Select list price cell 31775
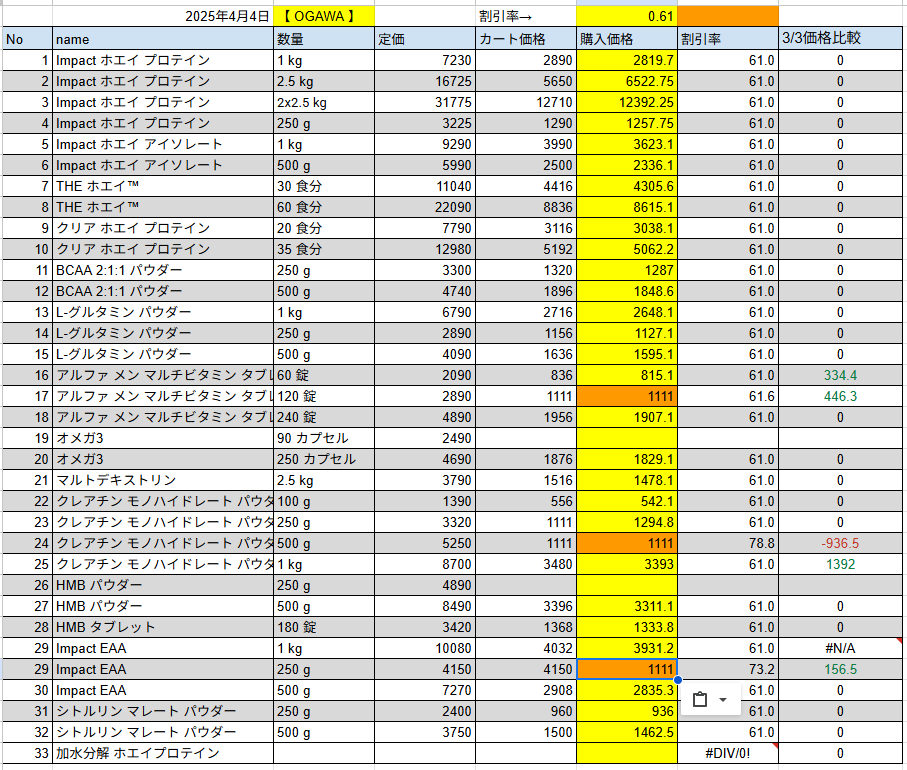The width and height of the screenshot is (907, 770). click(425, 102)
